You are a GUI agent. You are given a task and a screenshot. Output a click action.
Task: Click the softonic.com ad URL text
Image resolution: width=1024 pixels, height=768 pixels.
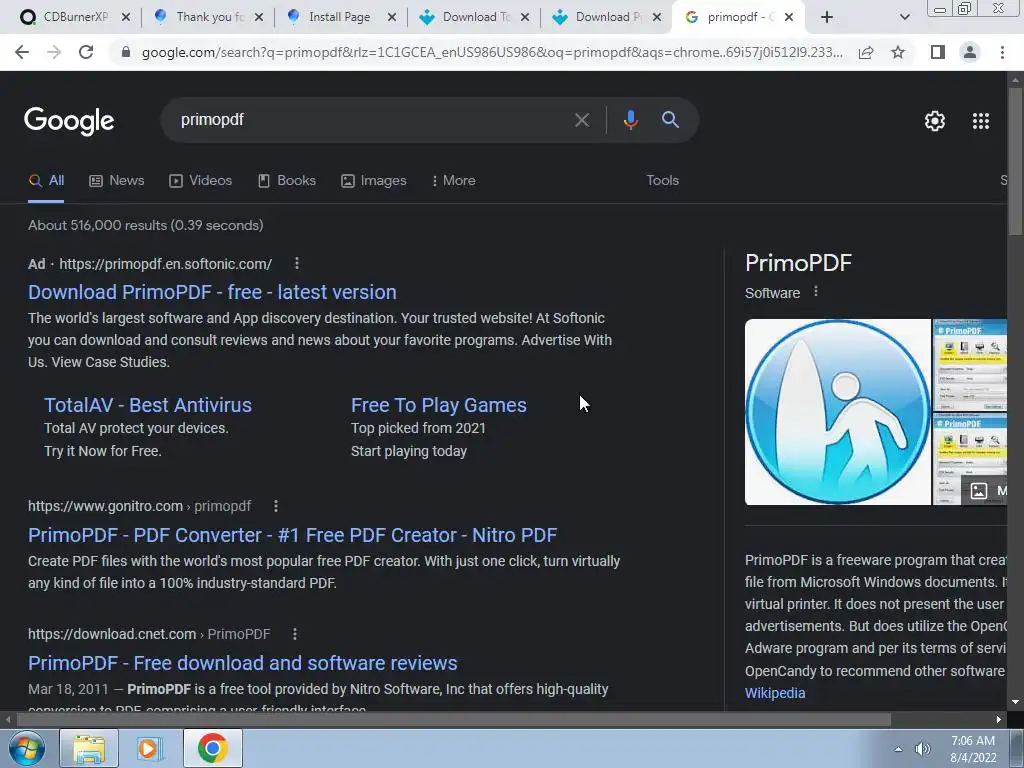pyautogui.click(x=165, y=264)
